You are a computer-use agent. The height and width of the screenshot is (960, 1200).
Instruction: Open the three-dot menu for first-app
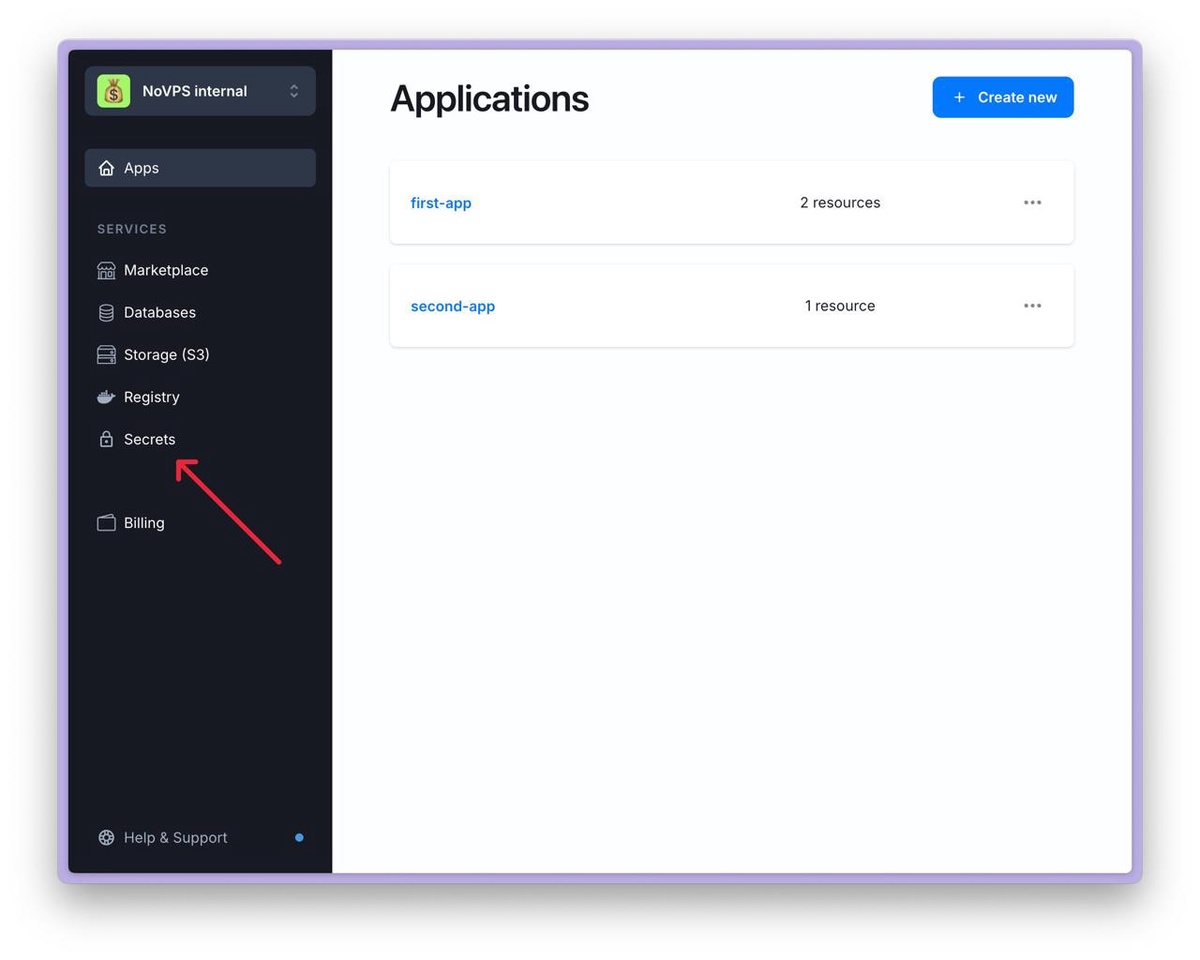click(x=1032, y=203)
